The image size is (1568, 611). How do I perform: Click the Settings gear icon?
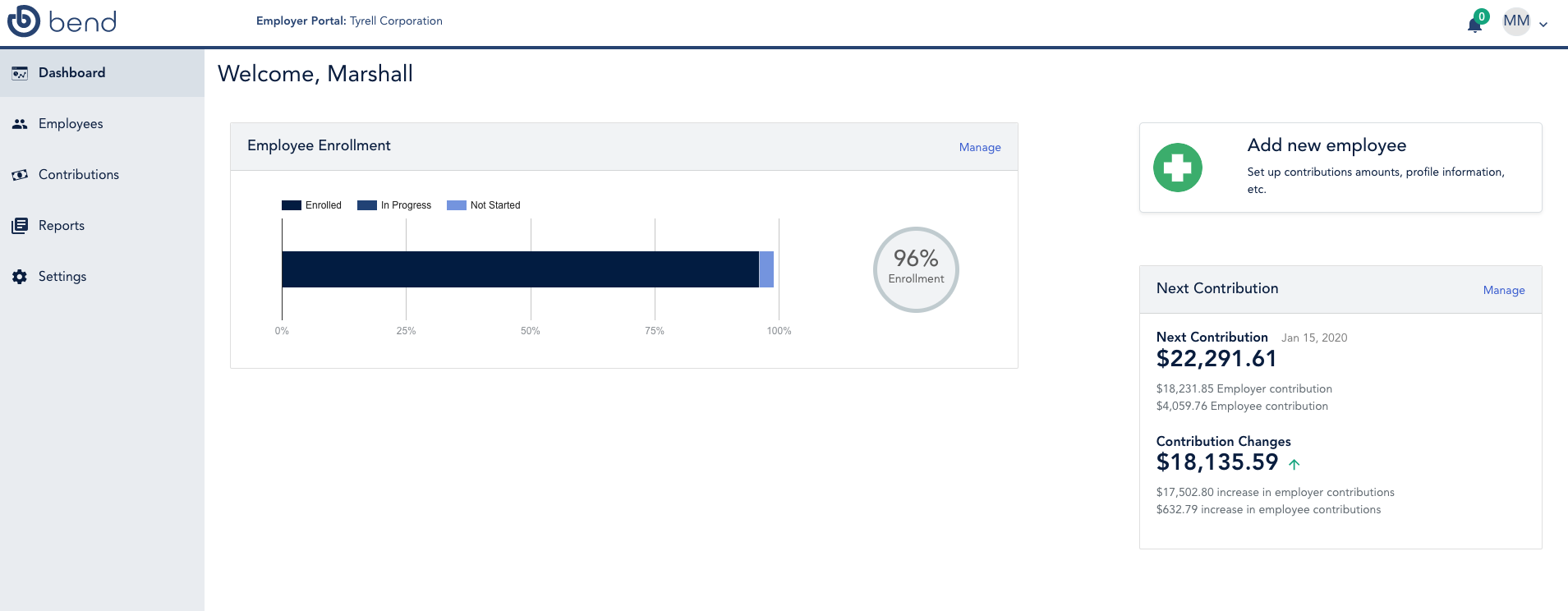pos(20,277)
